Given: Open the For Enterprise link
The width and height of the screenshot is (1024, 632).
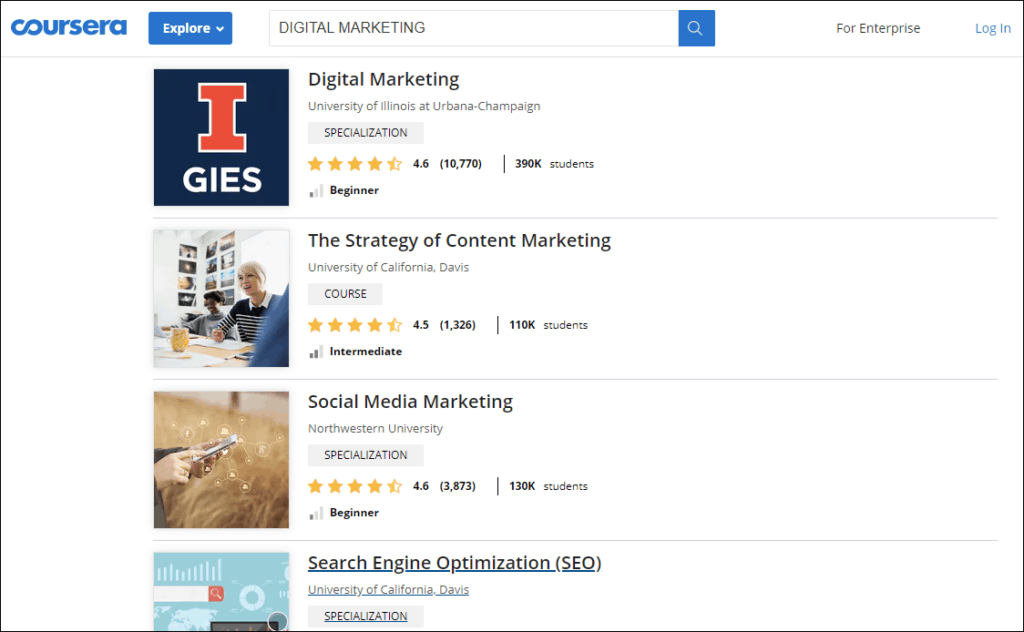Looking at the screenshot, I should point(878,28).
